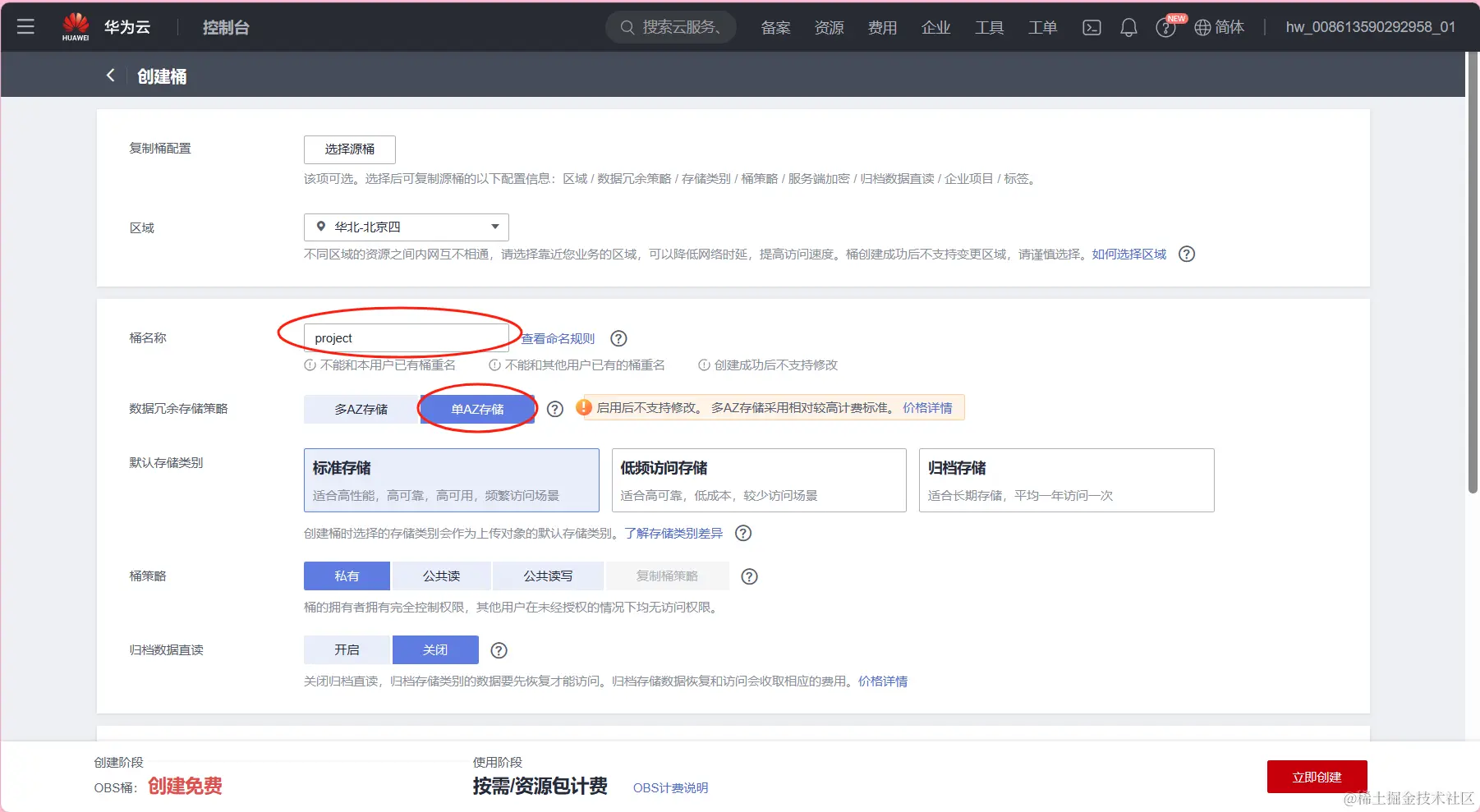Click 立即创建 to create bucket
Screen dimensions: 1480x812
click(x=1317, y=777)
